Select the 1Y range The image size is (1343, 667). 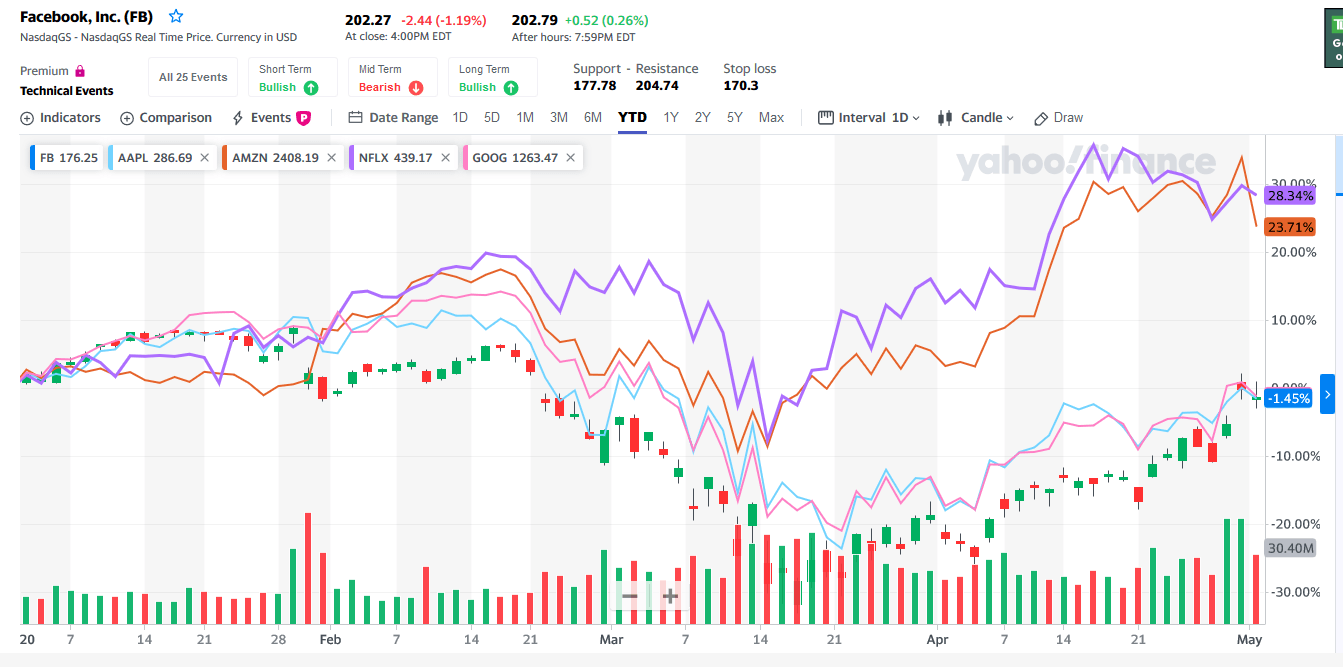pyautogui.click(x=671, y=118)
